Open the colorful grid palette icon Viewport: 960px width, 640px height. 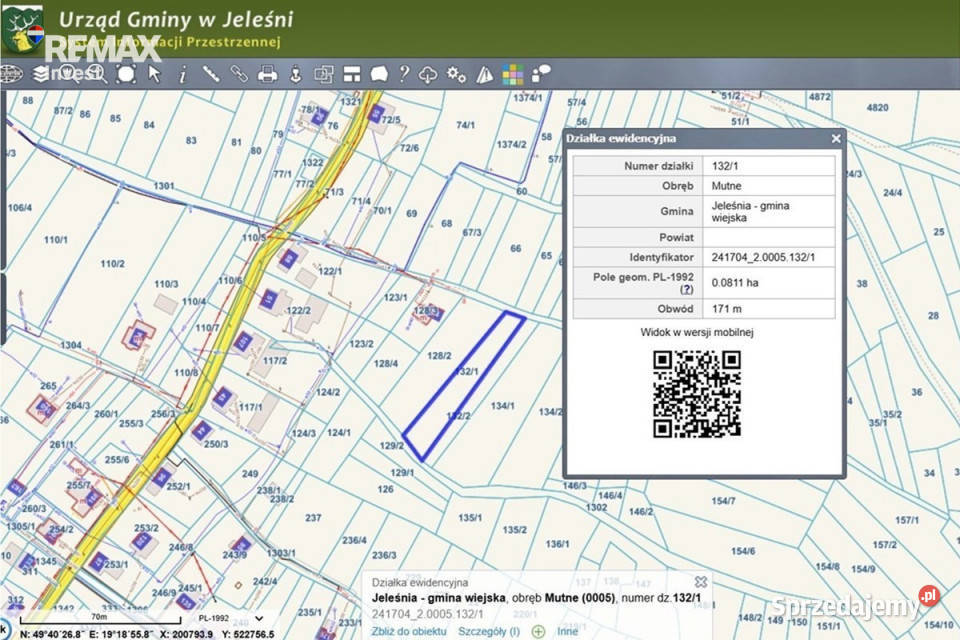(512, 75)
